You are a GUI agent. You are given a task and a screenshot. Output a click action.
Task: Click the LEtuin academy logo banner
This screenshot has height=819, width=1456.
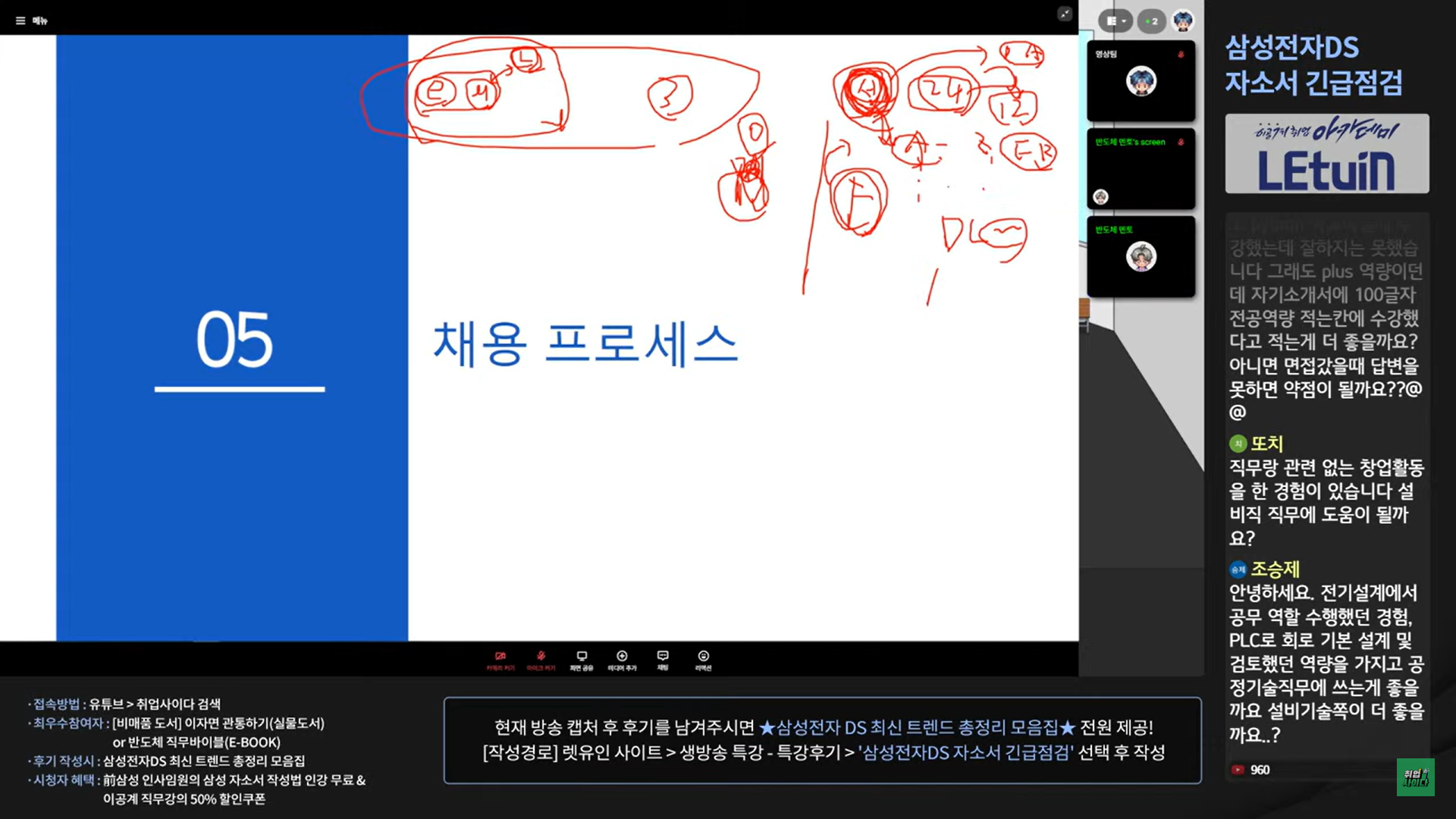tap(1326, 154)
